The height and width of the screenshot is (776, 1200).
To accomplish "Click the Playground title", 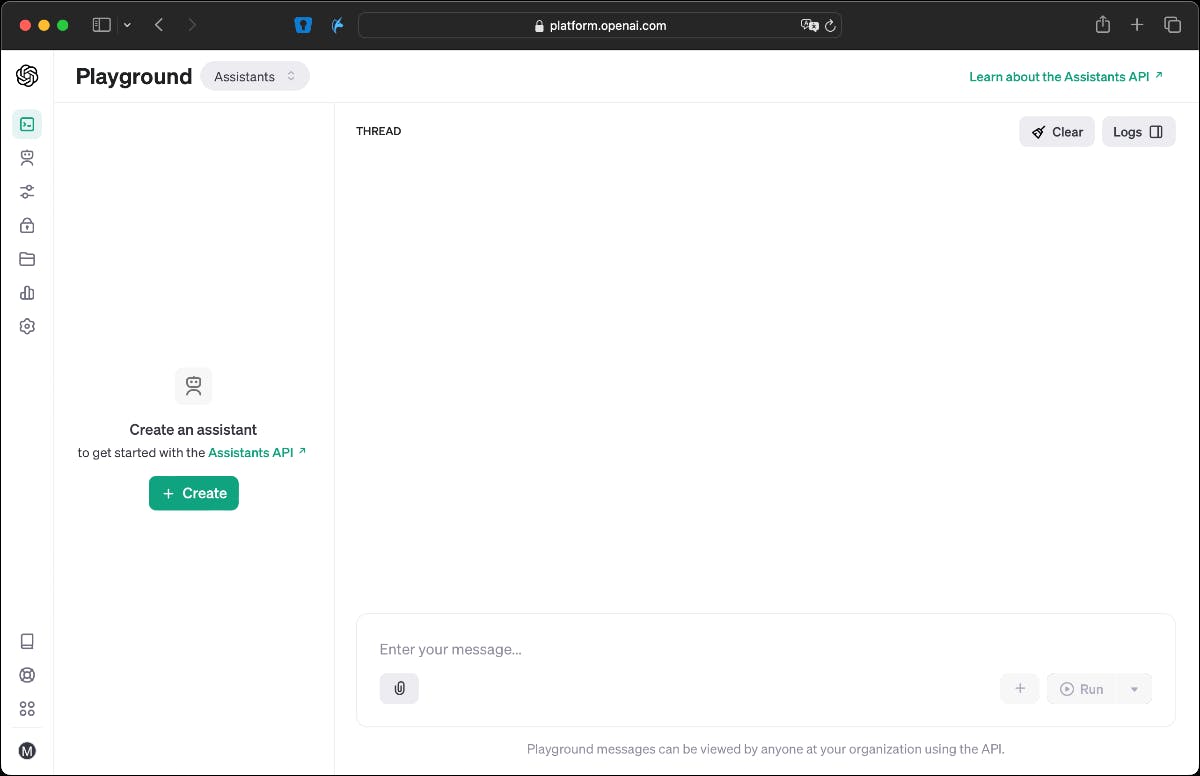I will [x=134, y=76].
